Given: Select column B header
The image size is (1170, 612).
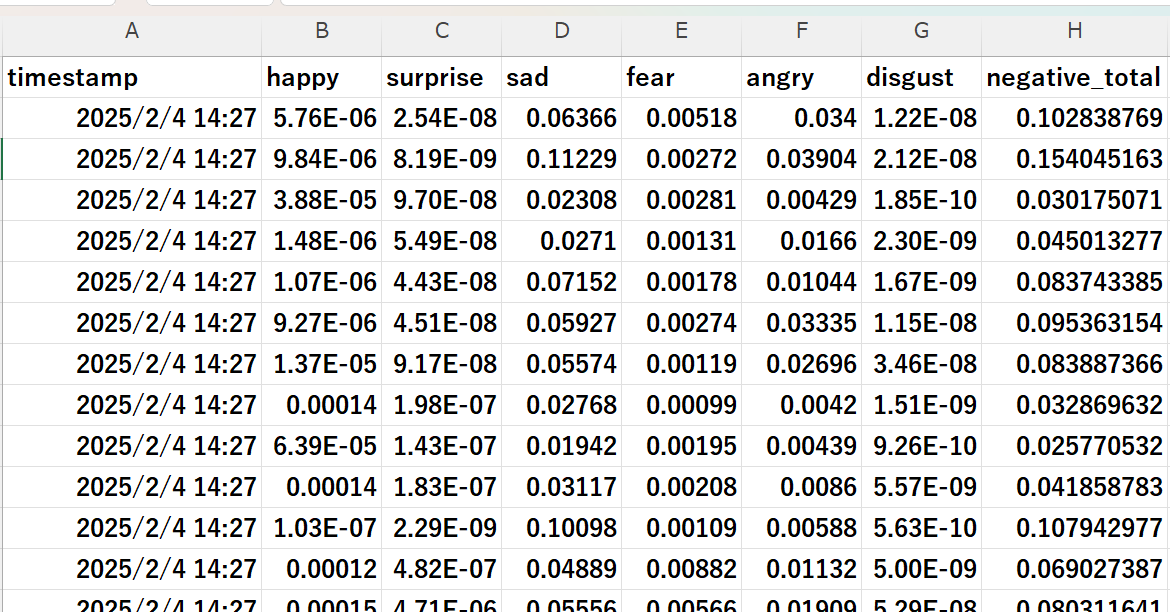Looking at the screenshot, I should [x=322, y=32].
